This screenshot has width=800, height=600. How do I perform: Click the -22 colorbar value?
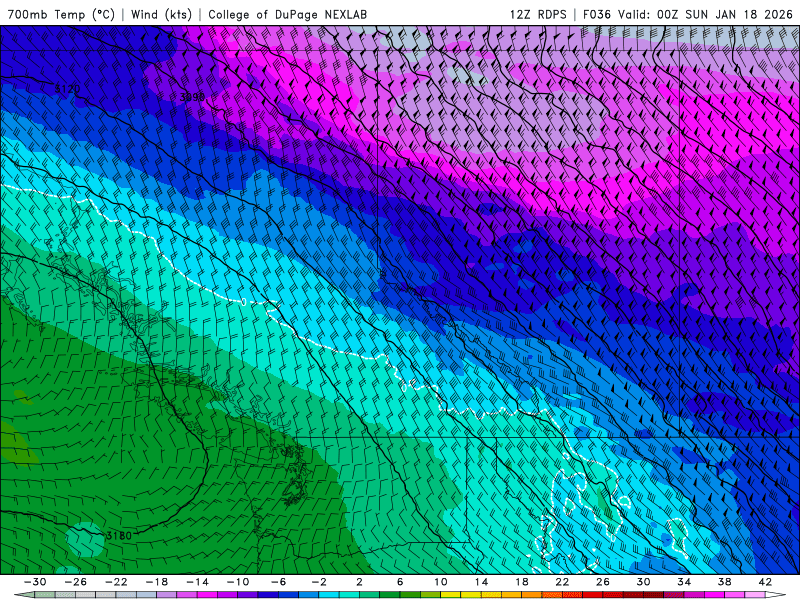(x=116, y=582)
